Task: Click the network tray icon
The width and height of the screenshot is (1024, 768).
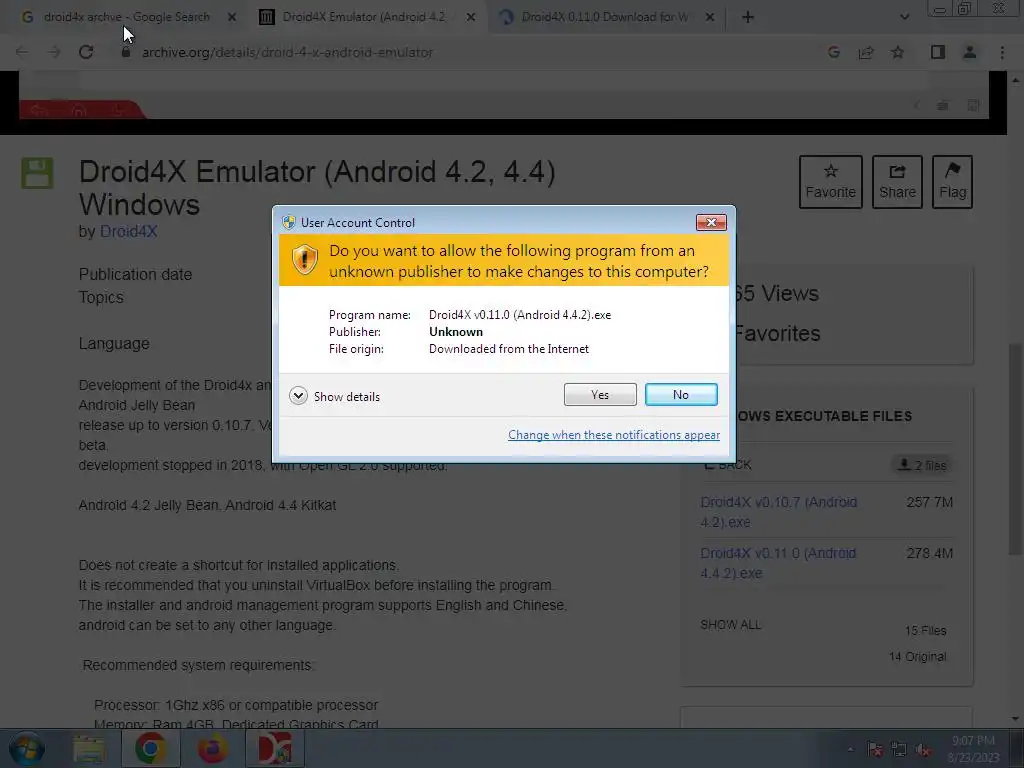Action: [x=899, y=750]
